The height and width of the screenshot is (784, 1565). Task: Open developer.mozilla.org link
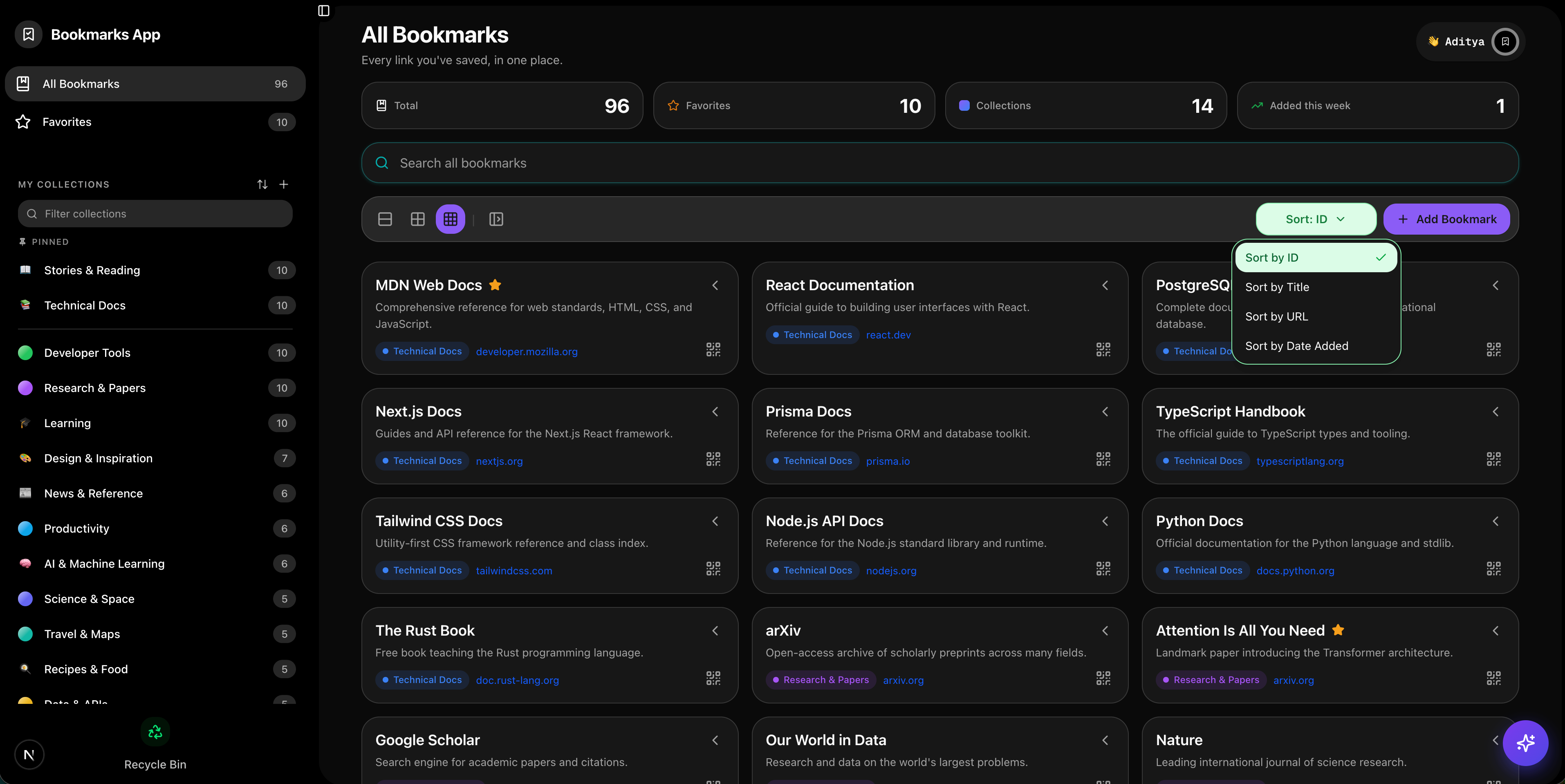(527, 352)
